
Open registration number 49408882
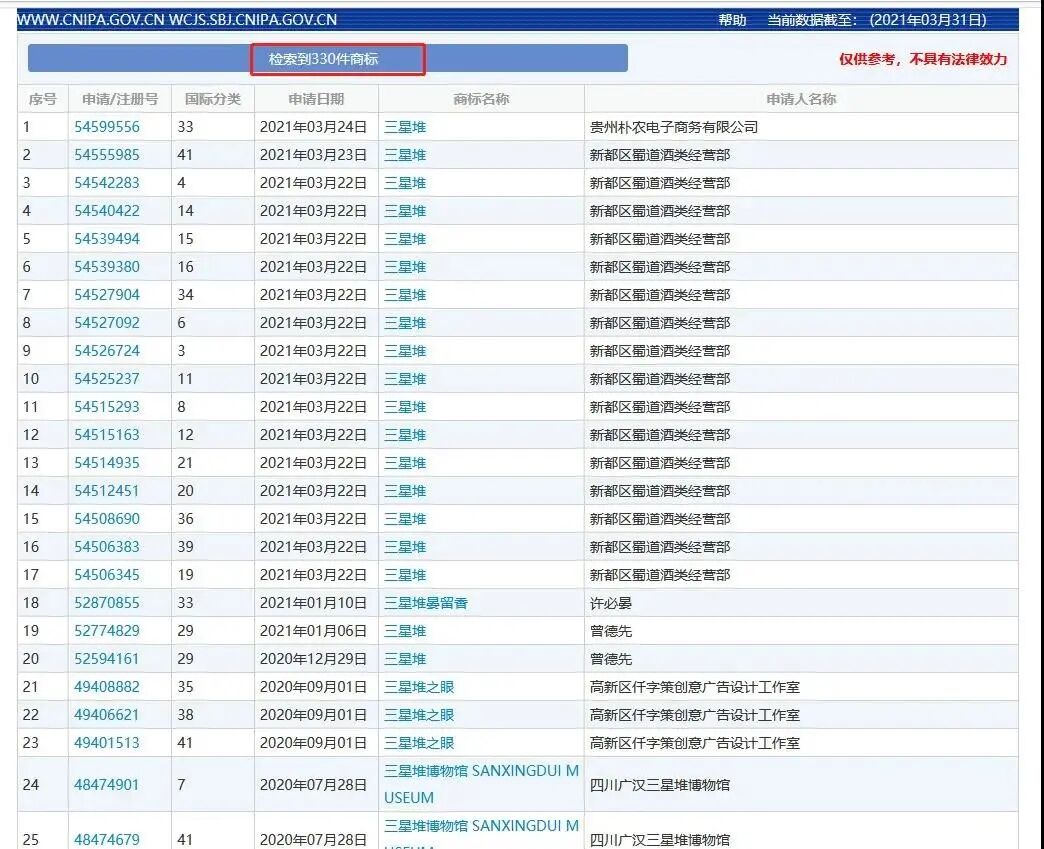click(107, 686)
